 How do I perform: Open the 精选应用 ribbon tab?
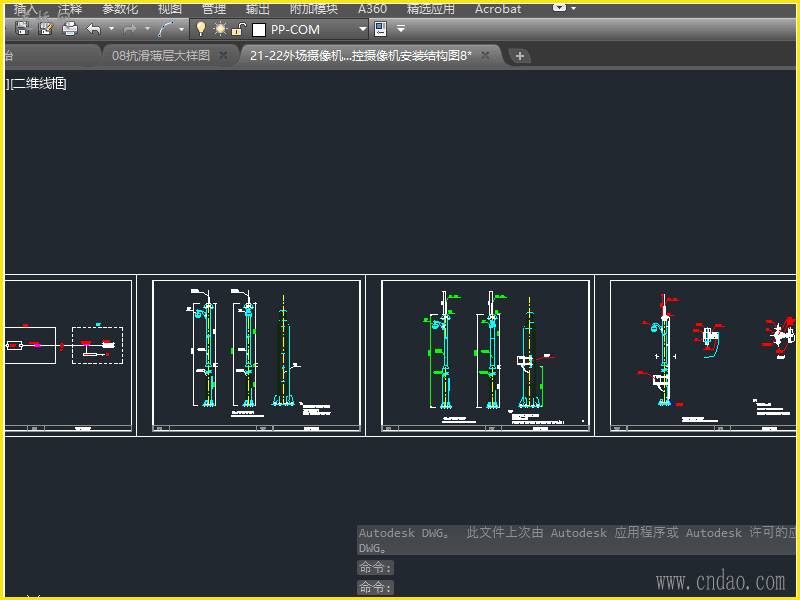(431, 9)
